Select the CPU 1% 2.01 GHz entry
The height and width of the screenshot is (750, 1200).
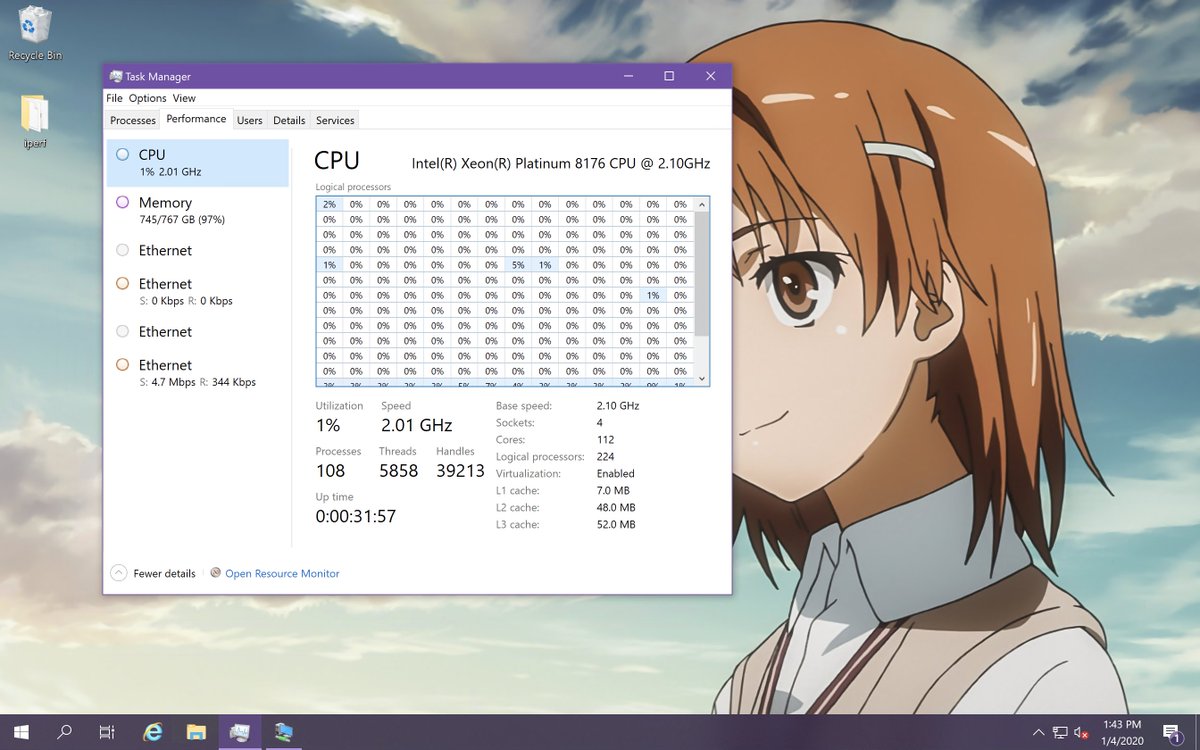198,163
